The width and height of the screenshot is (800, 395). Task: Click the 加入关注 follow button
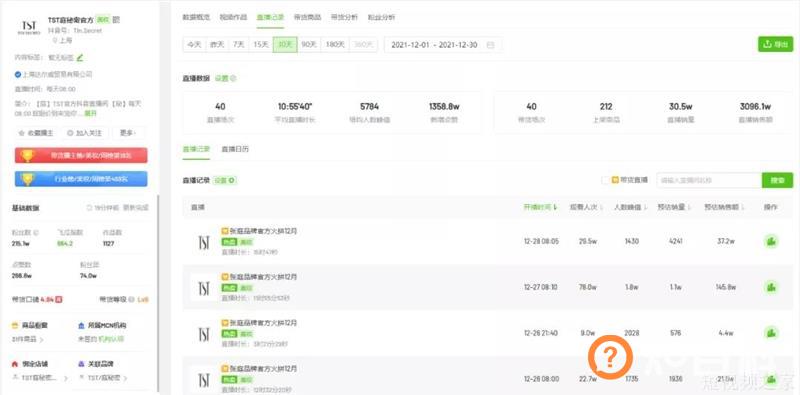85,133
